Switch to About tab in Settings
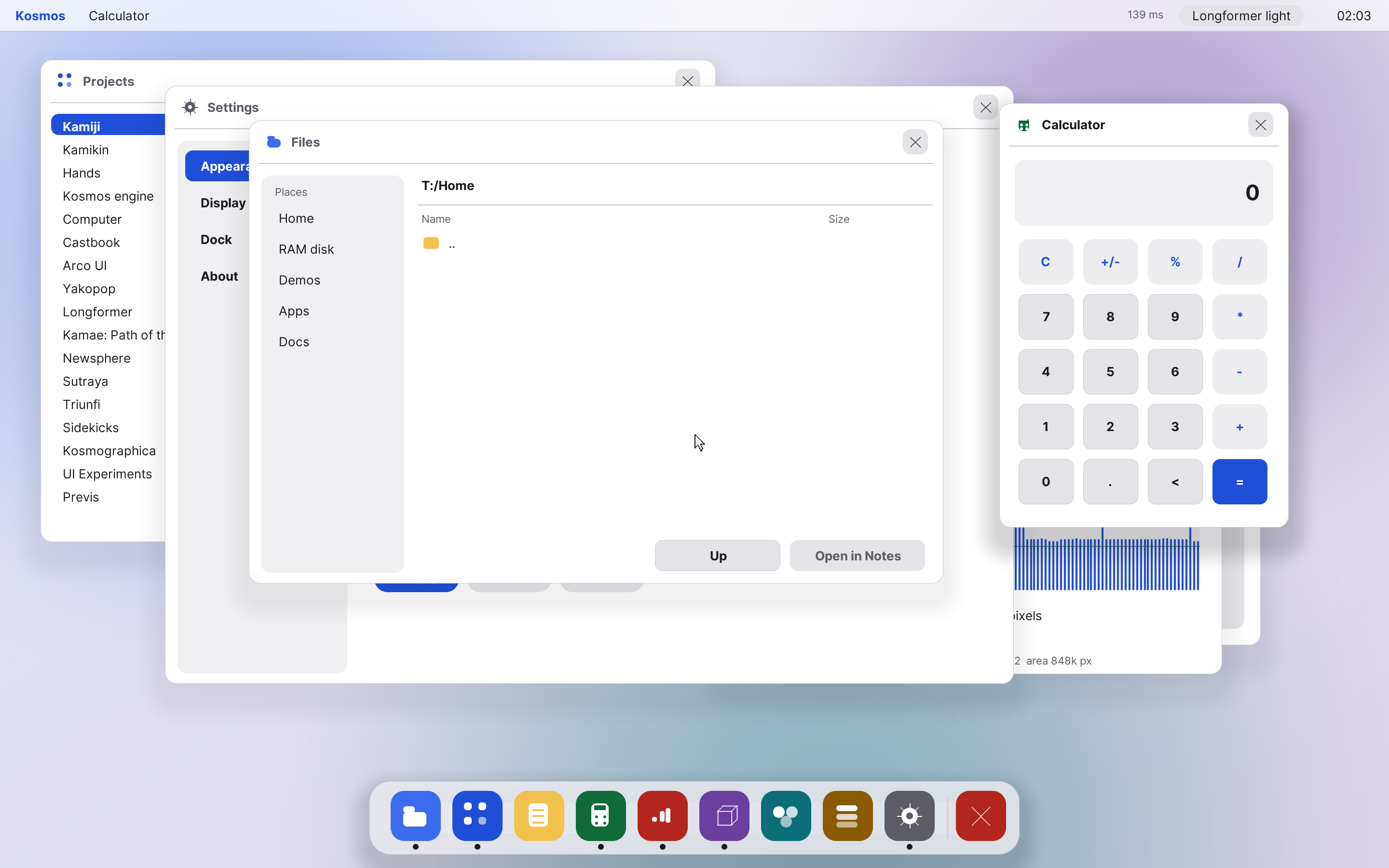Viewport: 1389px width, 868px height. tap(218, 276)
